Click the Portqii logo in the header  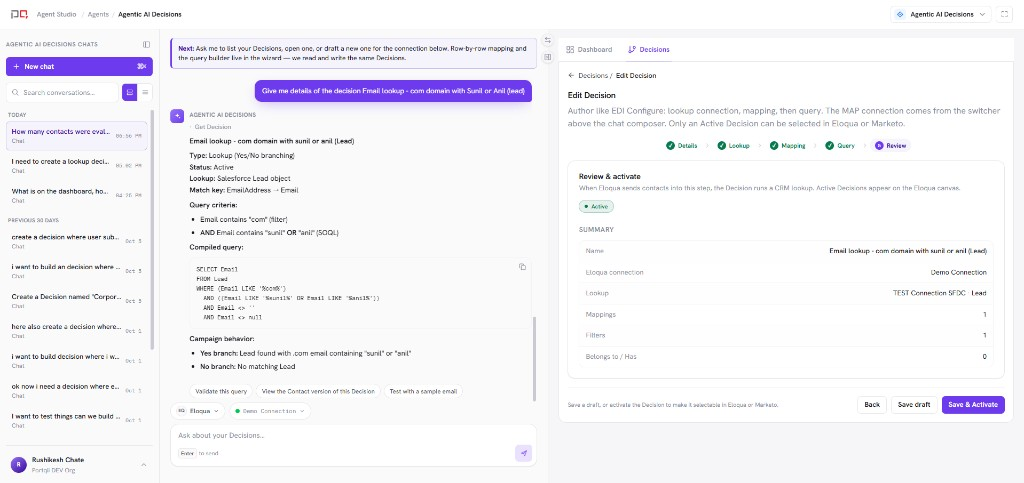tap(19, 14)
